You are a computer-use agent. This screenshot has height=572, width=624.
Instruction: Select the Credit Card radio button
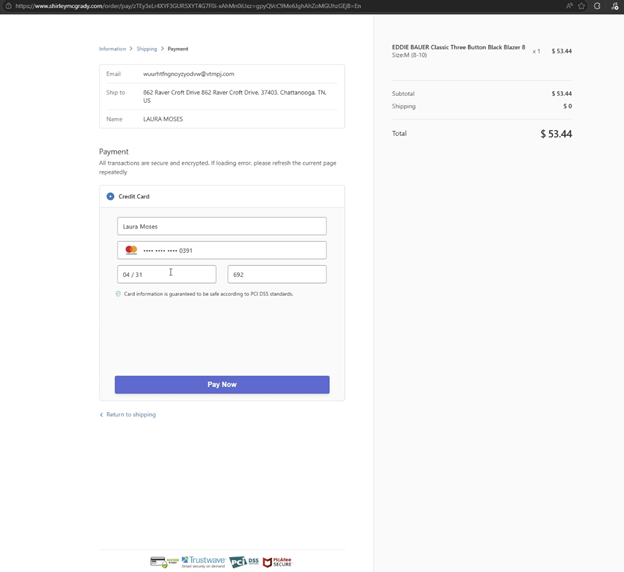[x=110, y=196]
